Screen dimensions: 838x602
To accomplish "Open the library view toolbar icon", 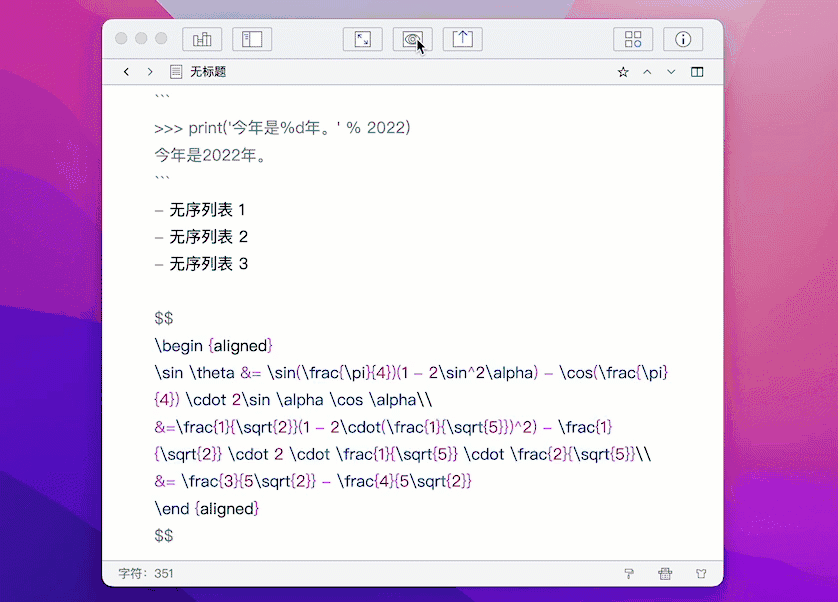I will point(202,39).
